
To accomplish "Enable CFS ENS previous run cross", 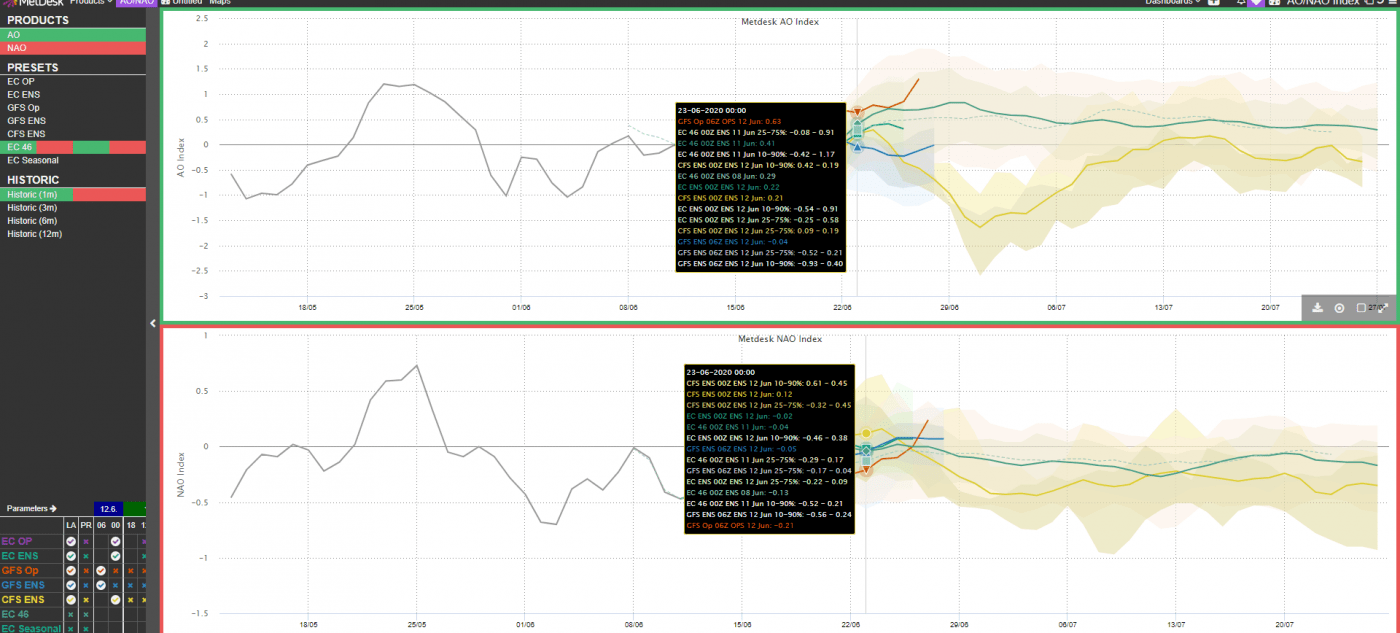I will tap(86, 599).
